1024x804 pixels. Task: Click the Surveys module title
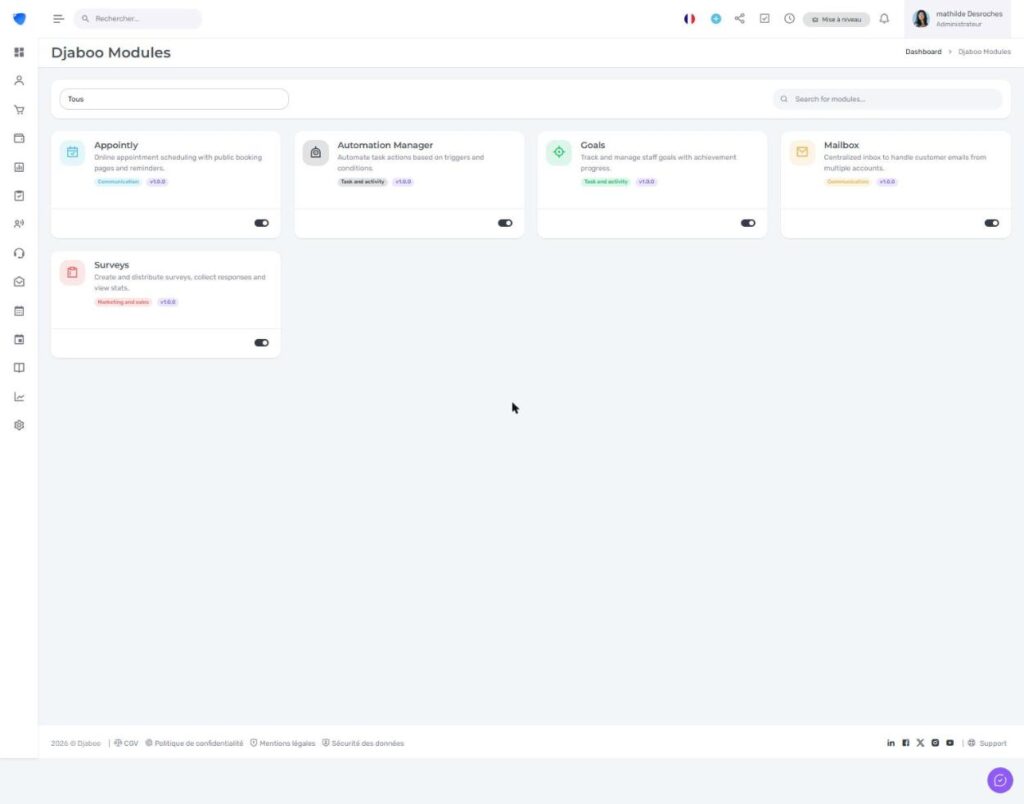point(112,265)
